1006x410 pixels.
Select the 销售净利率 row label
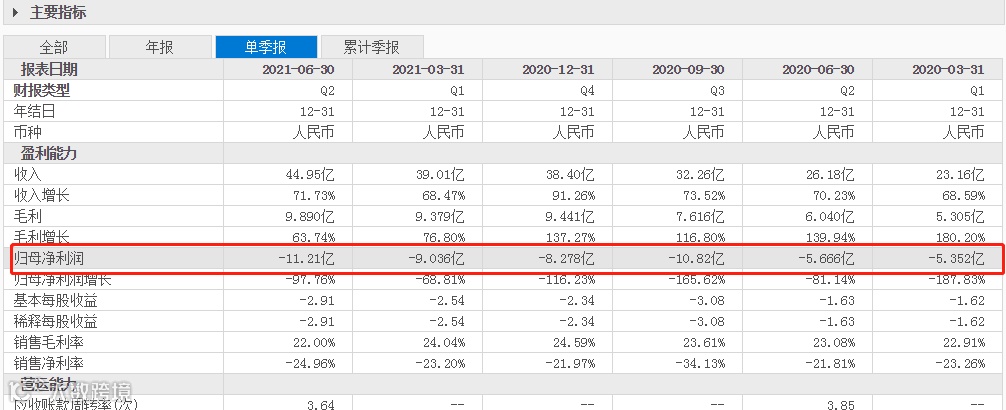click(x=49, y=363)
